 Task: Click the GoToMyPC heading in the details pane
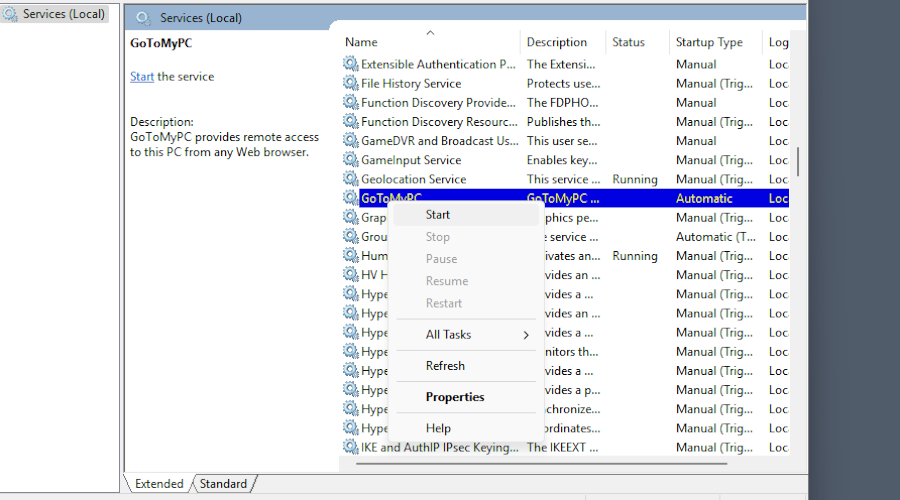[161, 43]
